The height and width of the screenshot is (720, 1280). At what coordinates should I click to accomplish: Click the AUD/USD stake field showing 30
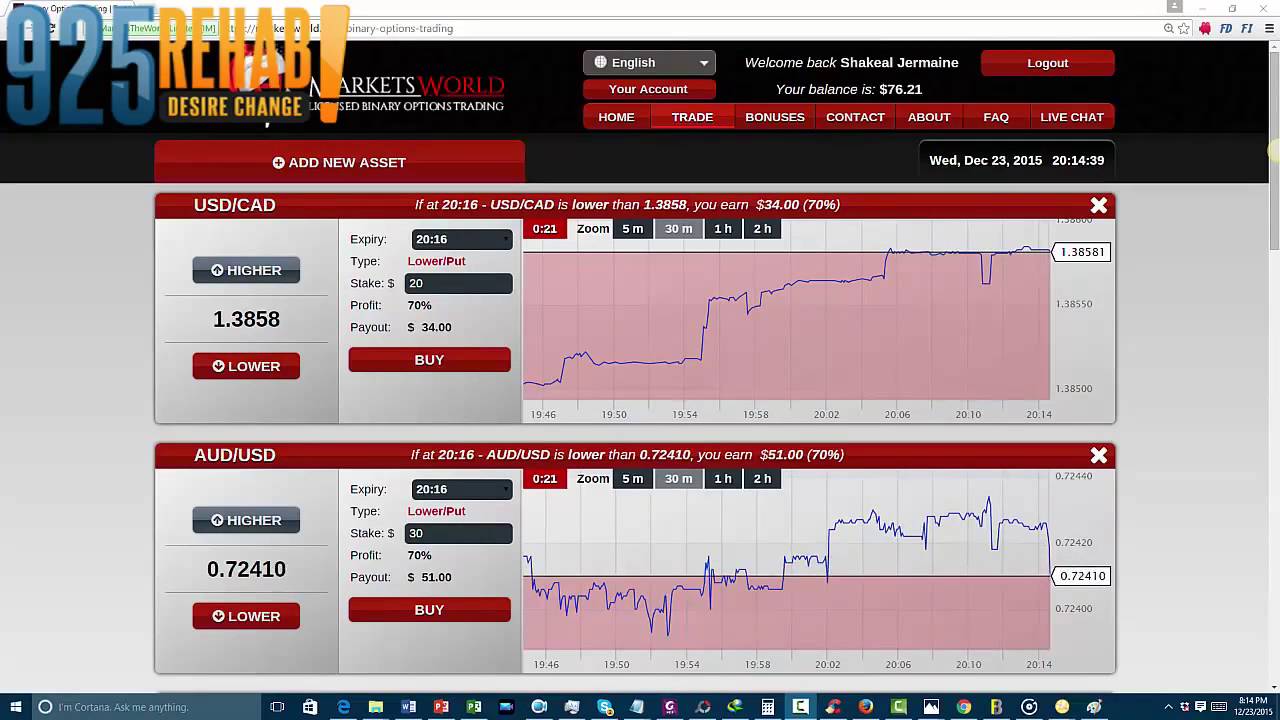(x=458, y=533)
